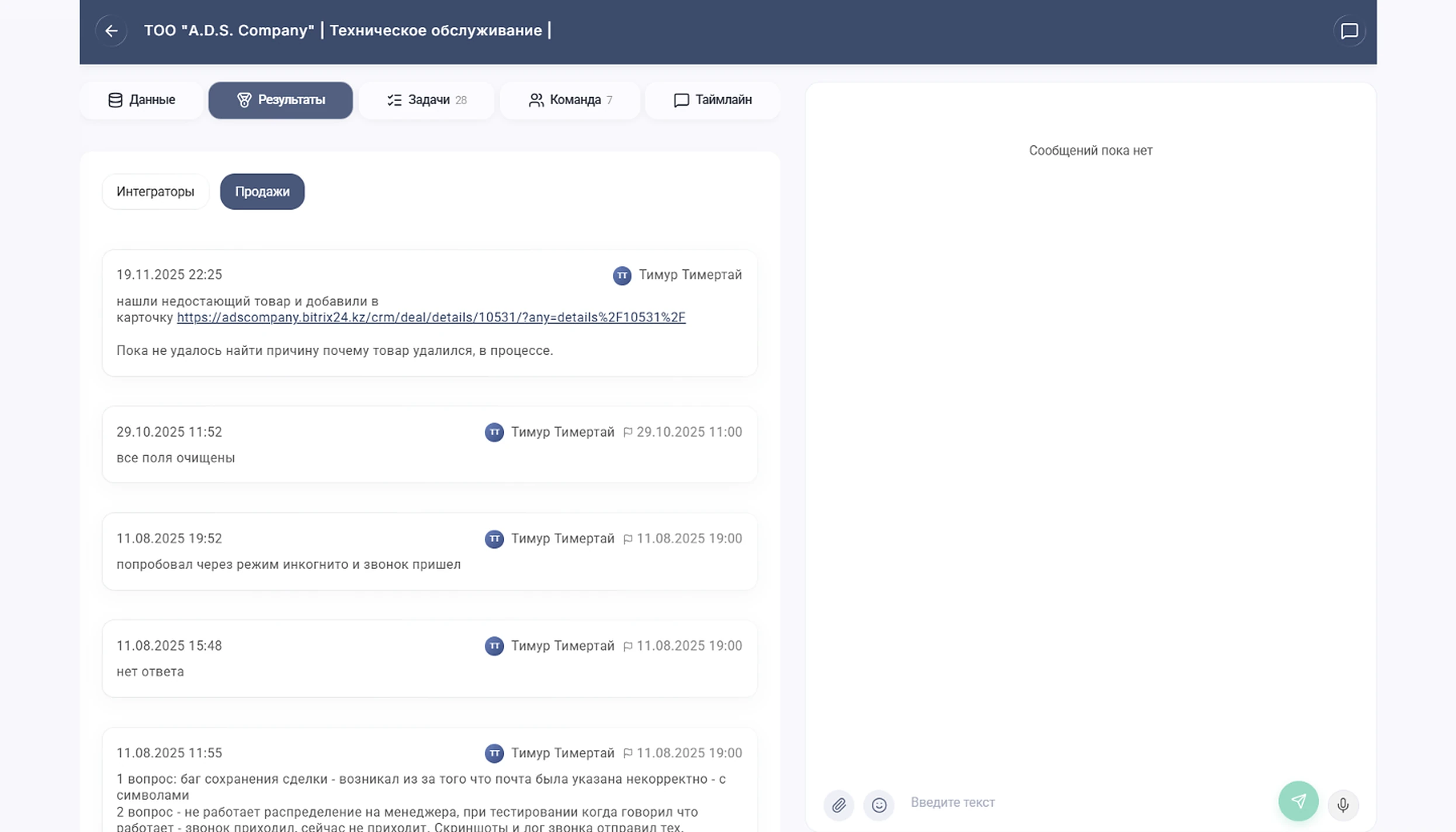This screenshot has width=1456, height=832.
Task: Click the text "нет ответа"
Action: pyautogui.click(x=150, y=672)
